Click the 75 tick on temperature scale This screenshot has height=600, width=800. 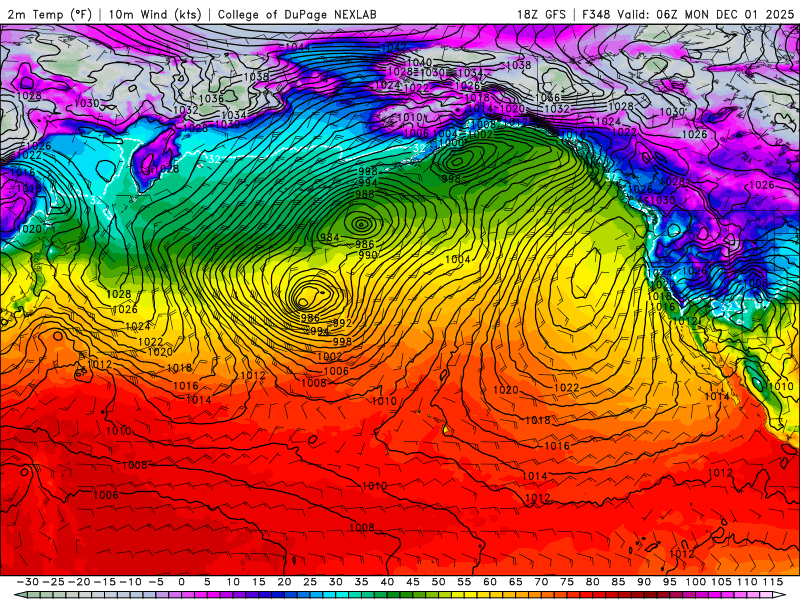point(567,582)
